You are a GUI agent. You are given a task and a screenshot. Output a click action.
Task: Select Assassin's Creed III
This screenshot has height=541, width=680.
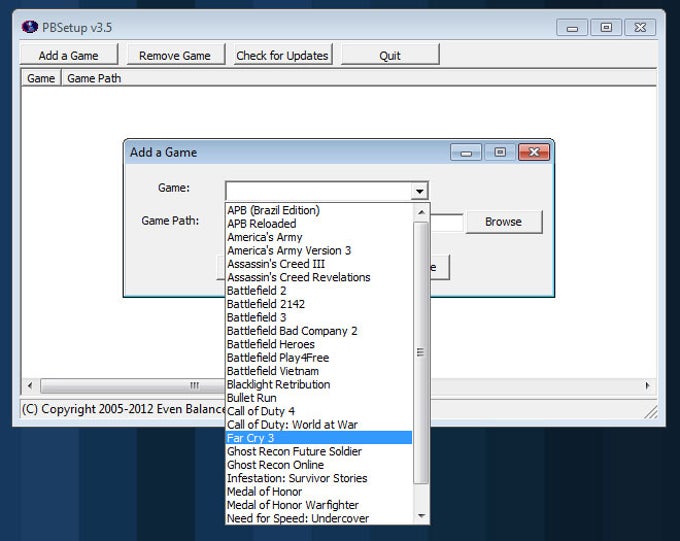(x=319, y=264)
